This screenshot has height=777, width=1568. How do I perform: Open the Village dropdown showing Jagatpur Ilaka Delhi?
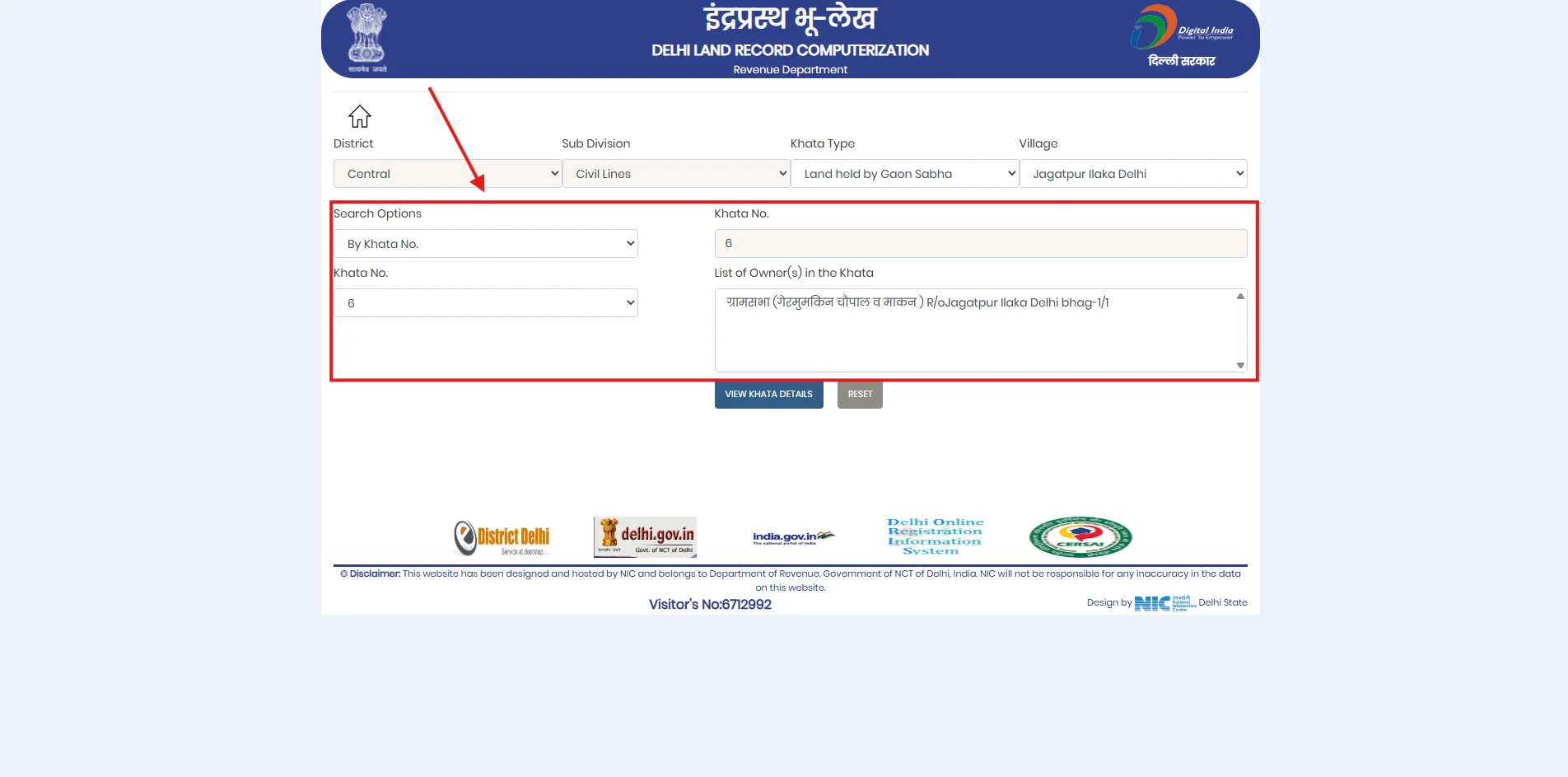(x=1133, y=173)
